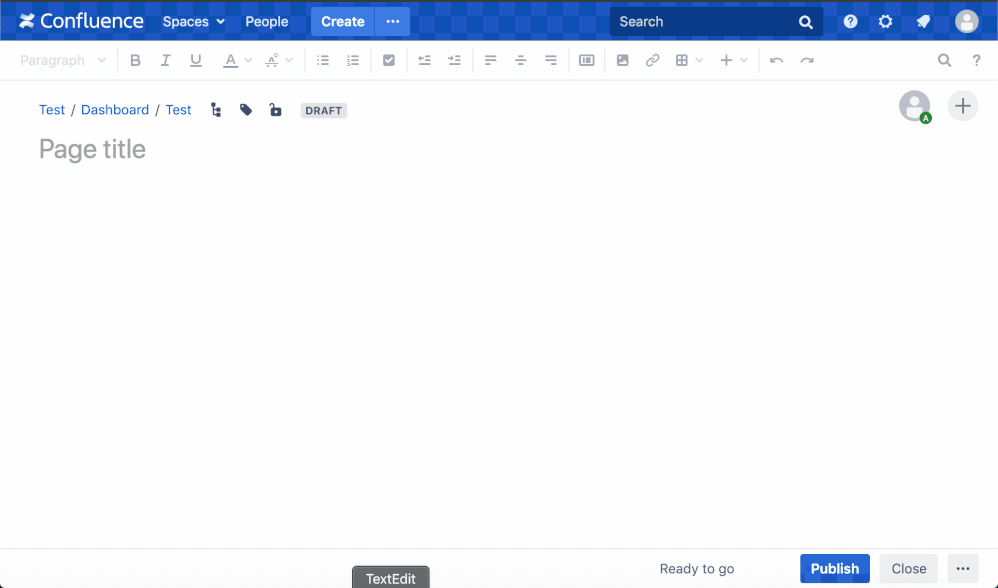Insert a task list checkbox
The height and width of the screenshot is (588, 998).
(389, 60)
